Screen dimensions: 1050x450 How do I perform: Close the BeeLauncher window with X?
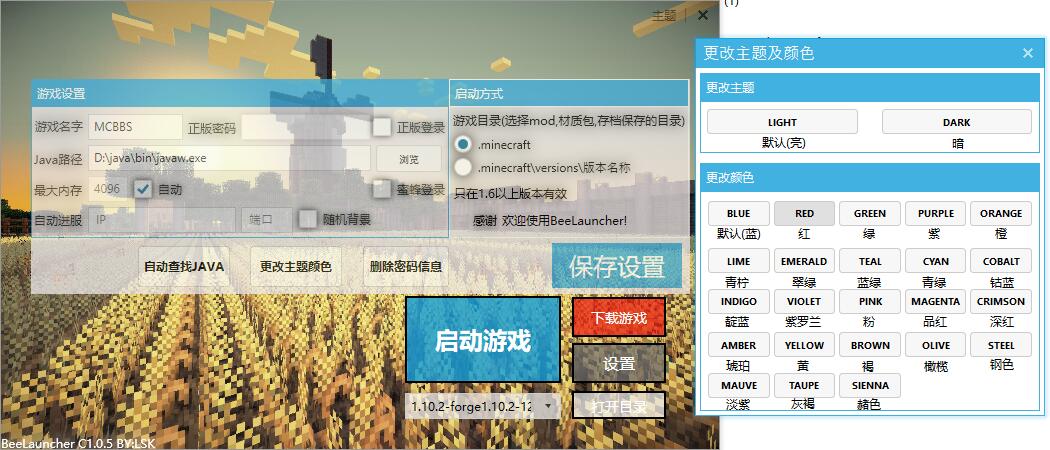pos(702,15)
